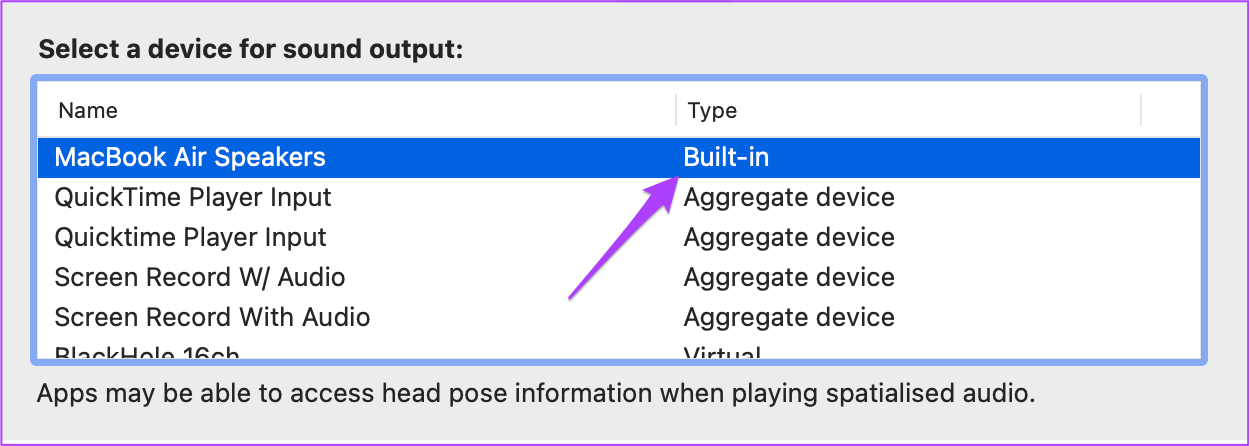The width and height of the screenshot is (1250, 446).
Task: Select MacBook Air Speakers output device
Action: [x=619, y=157]
